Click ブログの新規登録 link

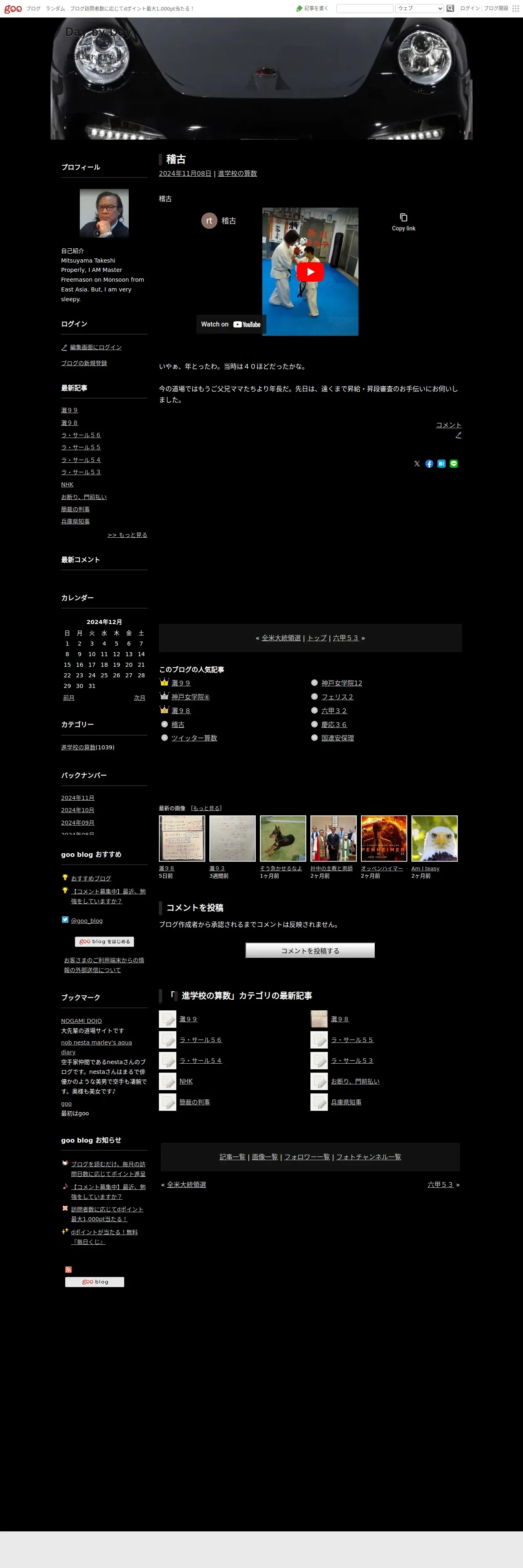coord(84,364)
